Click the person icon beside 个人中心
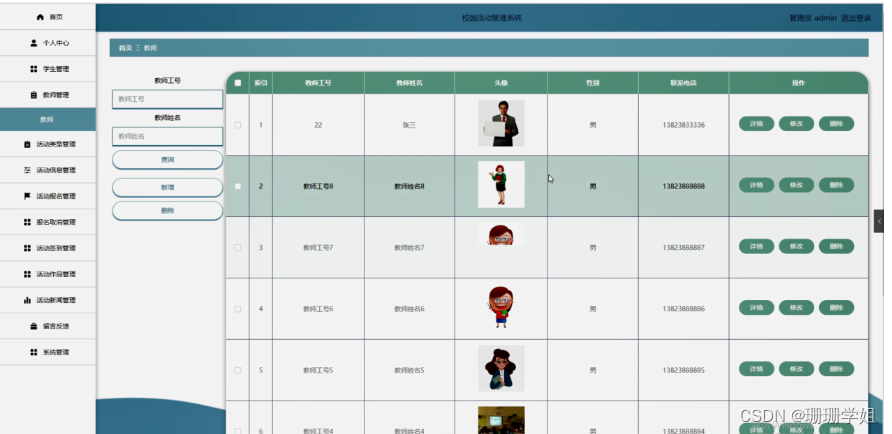 34,43
